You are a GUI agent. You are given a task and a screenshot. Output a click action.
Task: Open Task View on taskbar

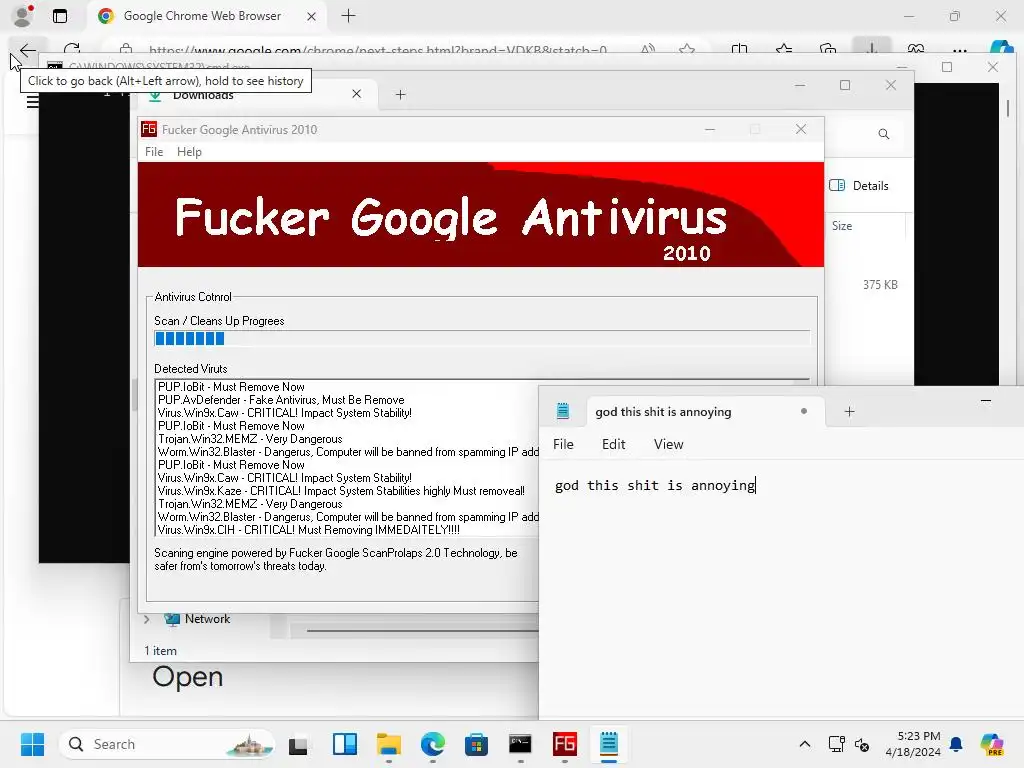pos(298,744)
